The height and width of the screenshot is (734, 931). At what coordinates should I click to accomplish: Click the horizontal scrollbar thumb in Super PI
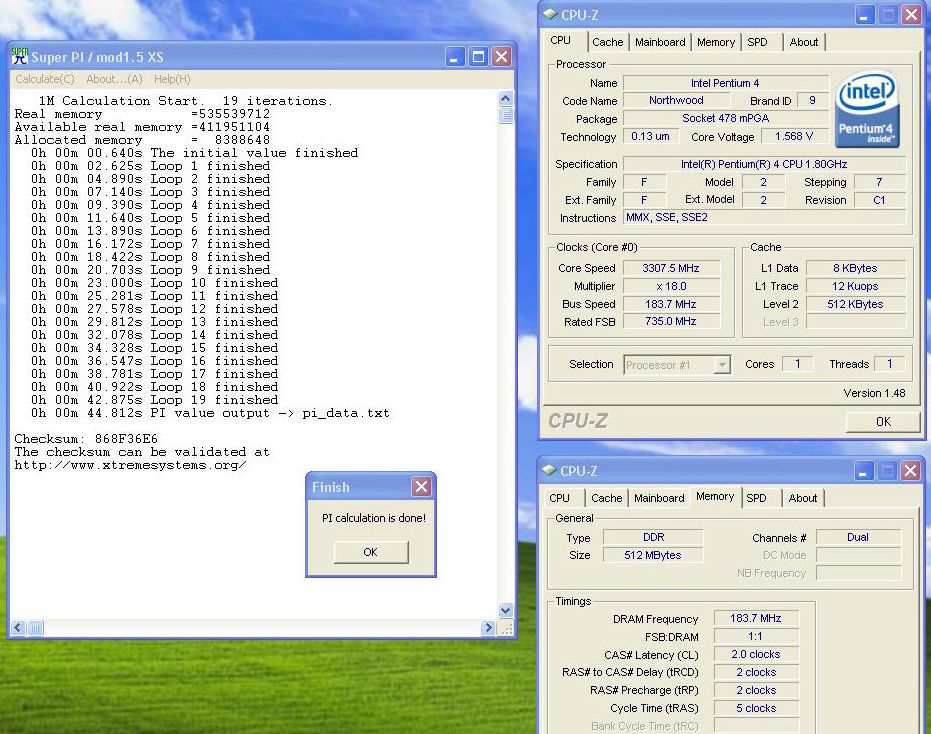tap(35, 628)
